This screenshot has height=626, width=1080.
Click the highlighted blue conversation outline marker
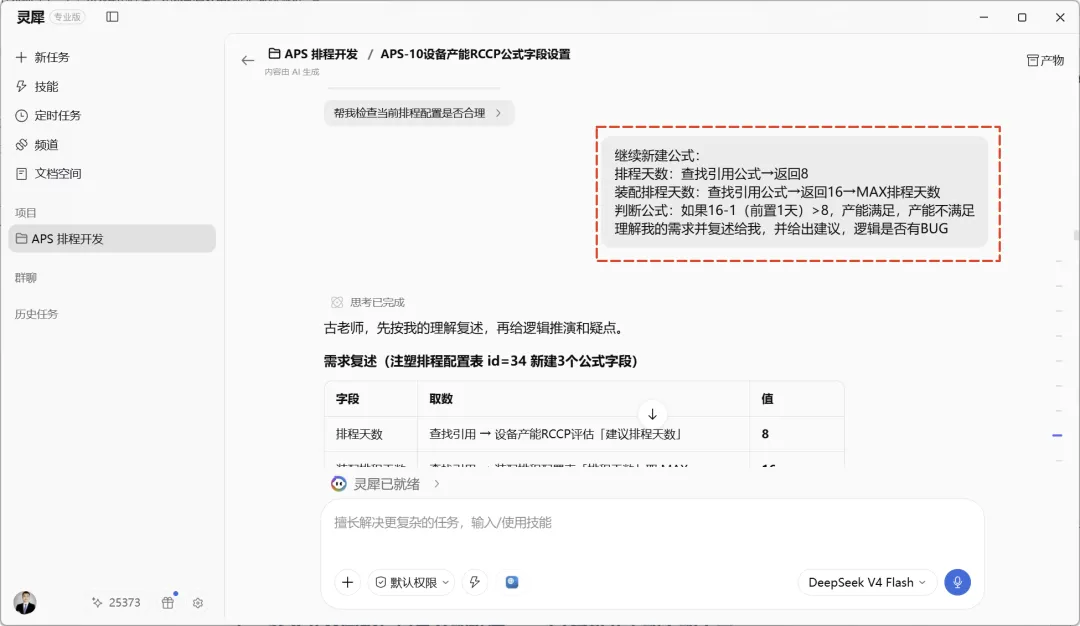(x=1057, y=435)
